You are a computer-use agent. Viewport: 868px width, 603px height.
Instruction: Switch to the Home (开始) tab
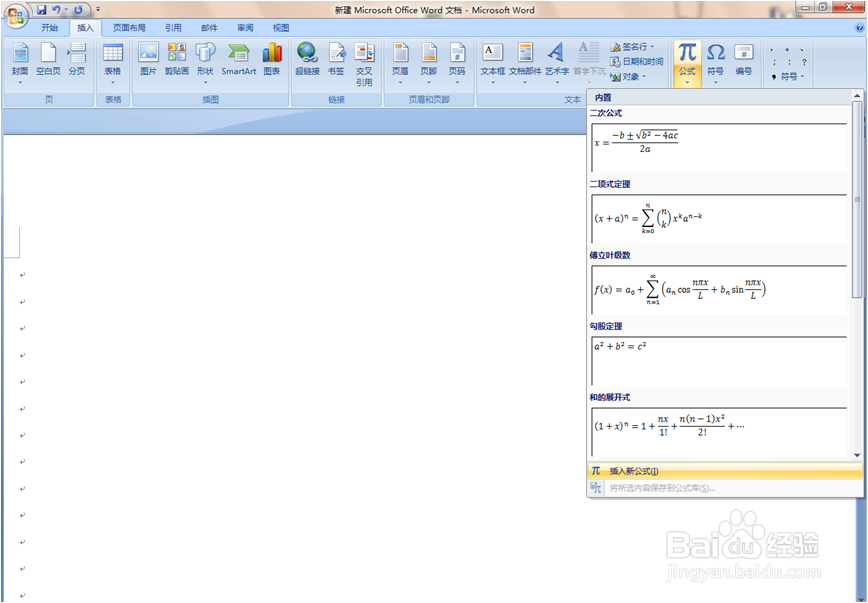(x=49, y=28)
